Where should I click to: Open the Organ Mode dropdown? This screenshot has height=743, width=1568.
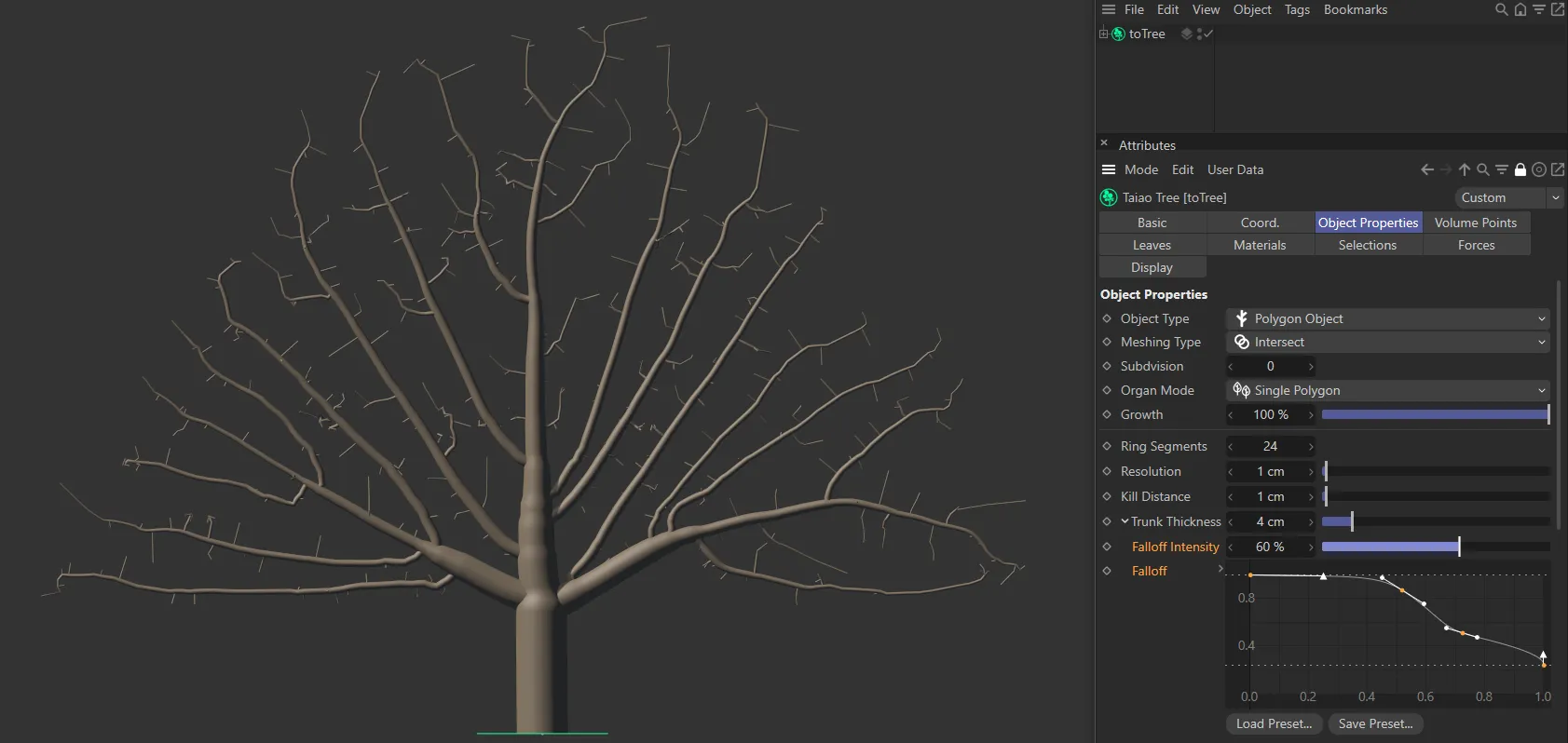point(1387,390)
